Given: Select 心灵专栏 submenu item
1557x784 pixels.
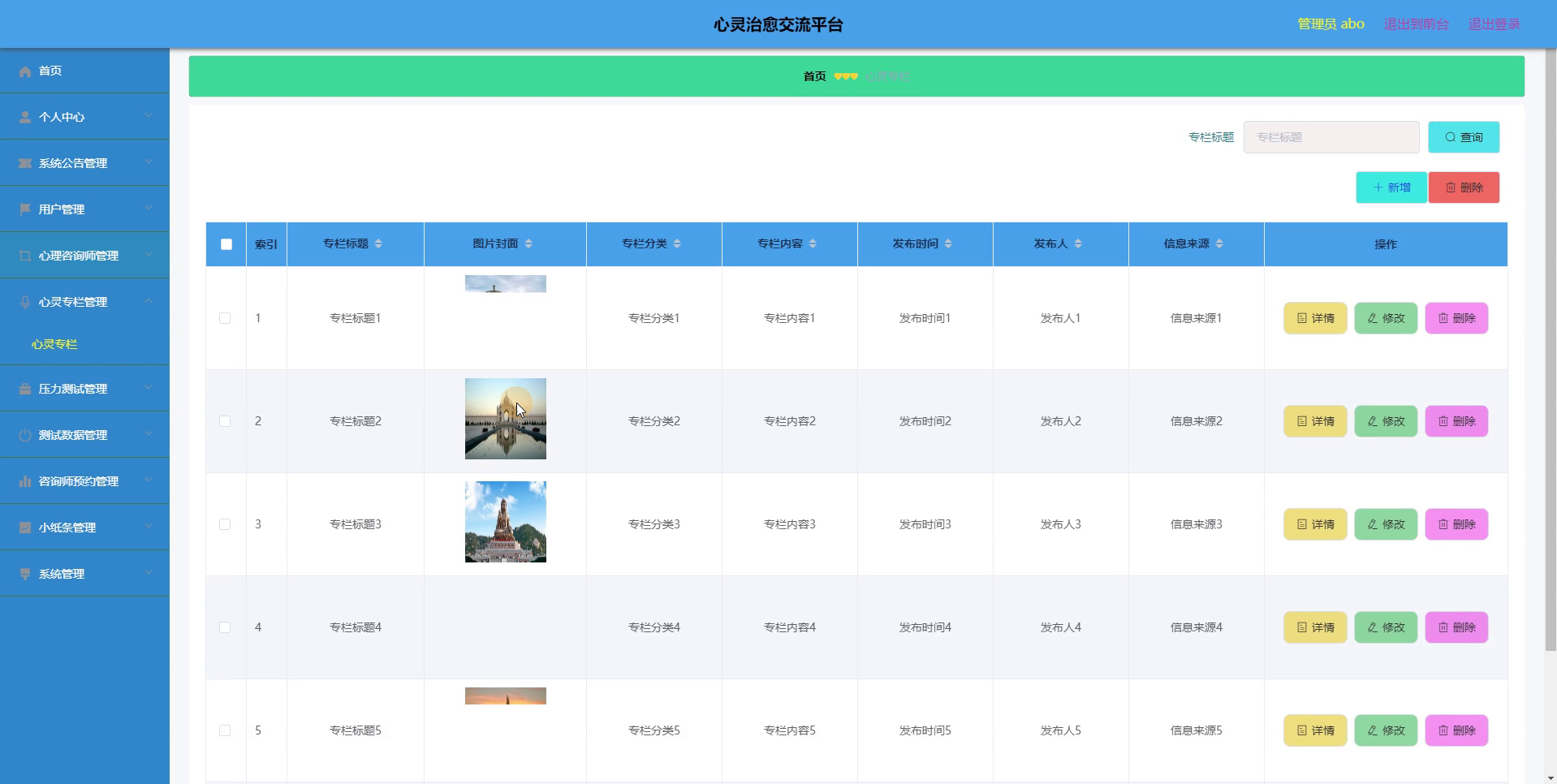Looking at the screenshot, I should [x=54, y=345].
